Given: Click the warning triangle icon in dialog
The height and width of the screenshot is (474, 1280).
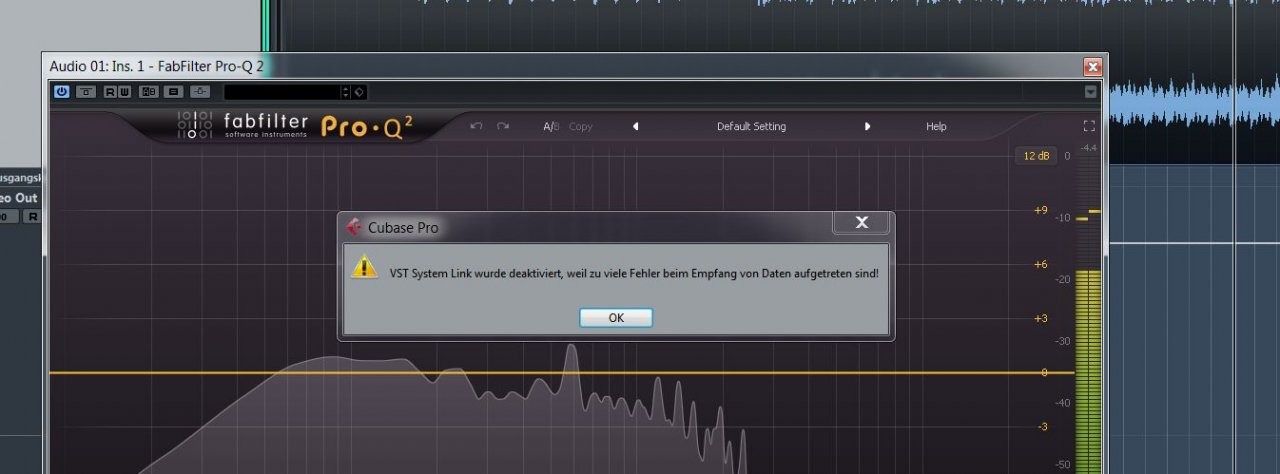Looking at the screenshot, I should point(364,267).
